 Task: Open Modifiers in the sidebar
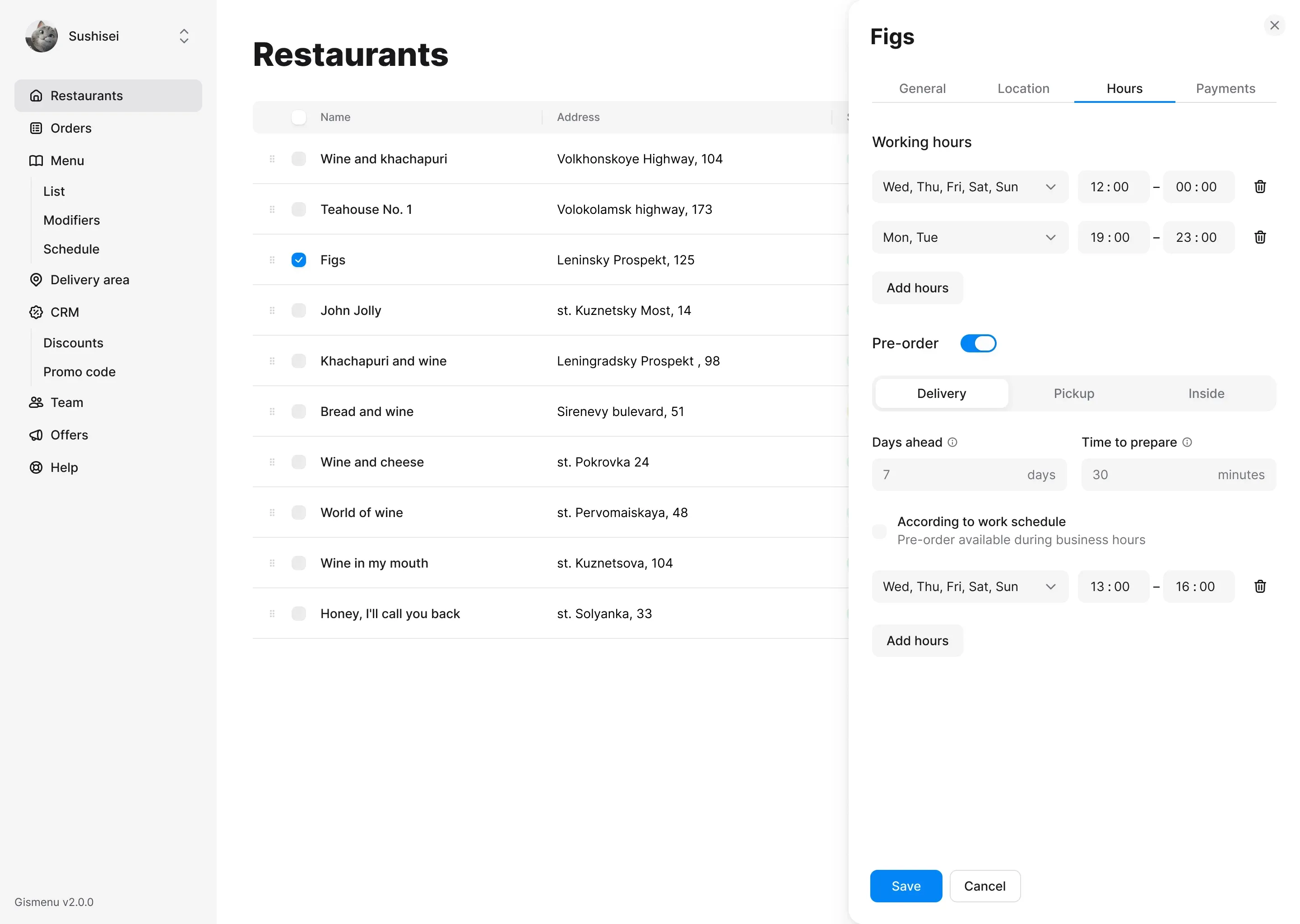tap(72, 220)
